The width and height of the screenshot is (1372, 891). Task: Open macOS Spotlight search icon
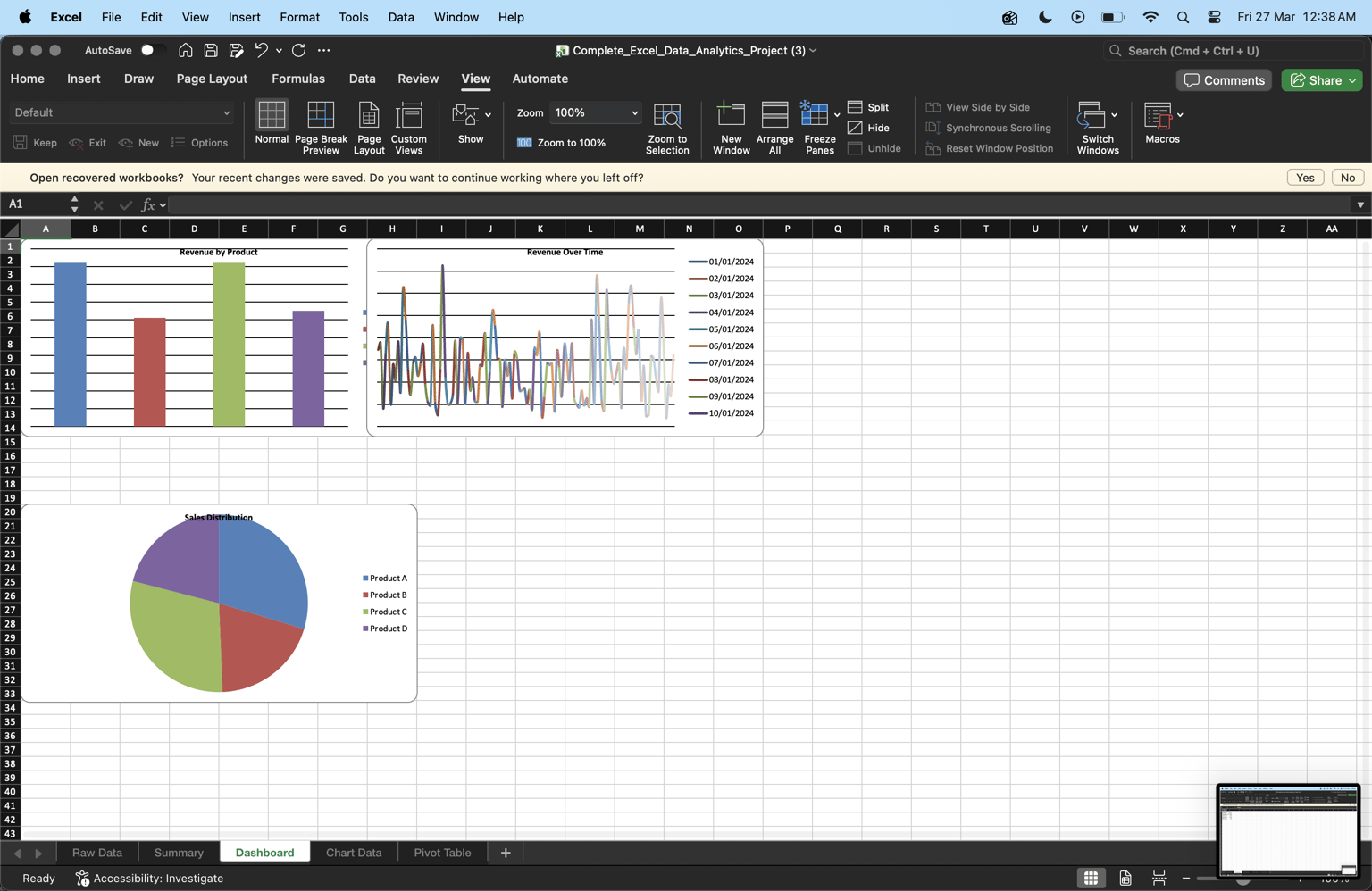1183,17
